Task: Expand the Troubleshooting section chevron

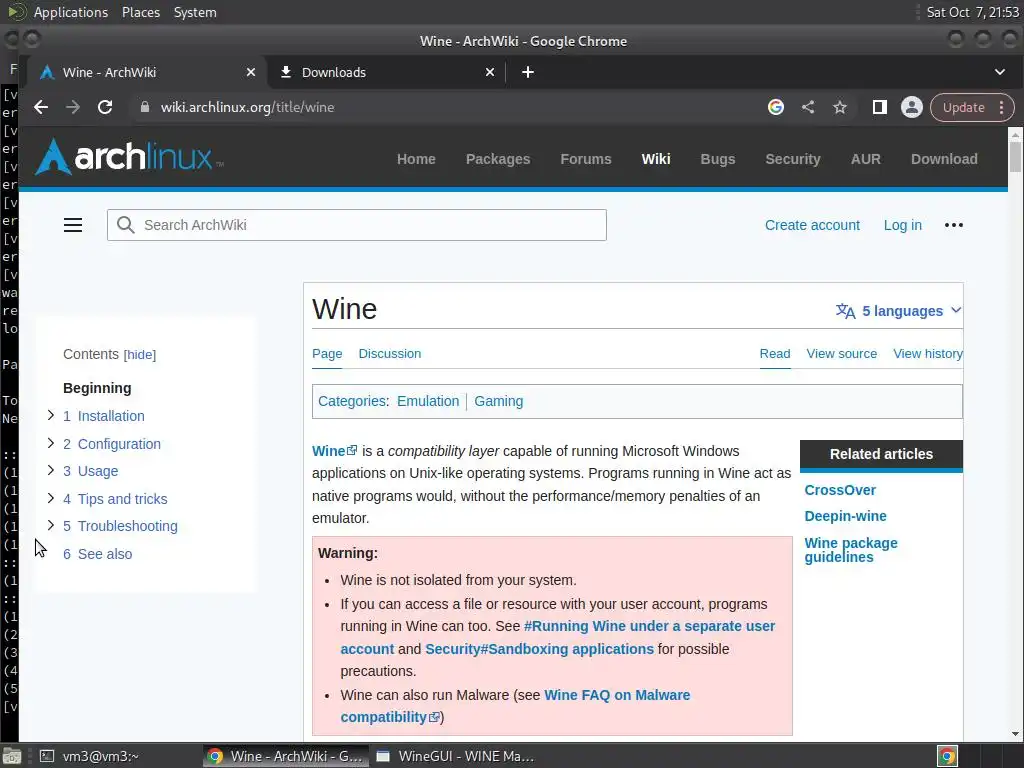Action: [x=51, y=525]
